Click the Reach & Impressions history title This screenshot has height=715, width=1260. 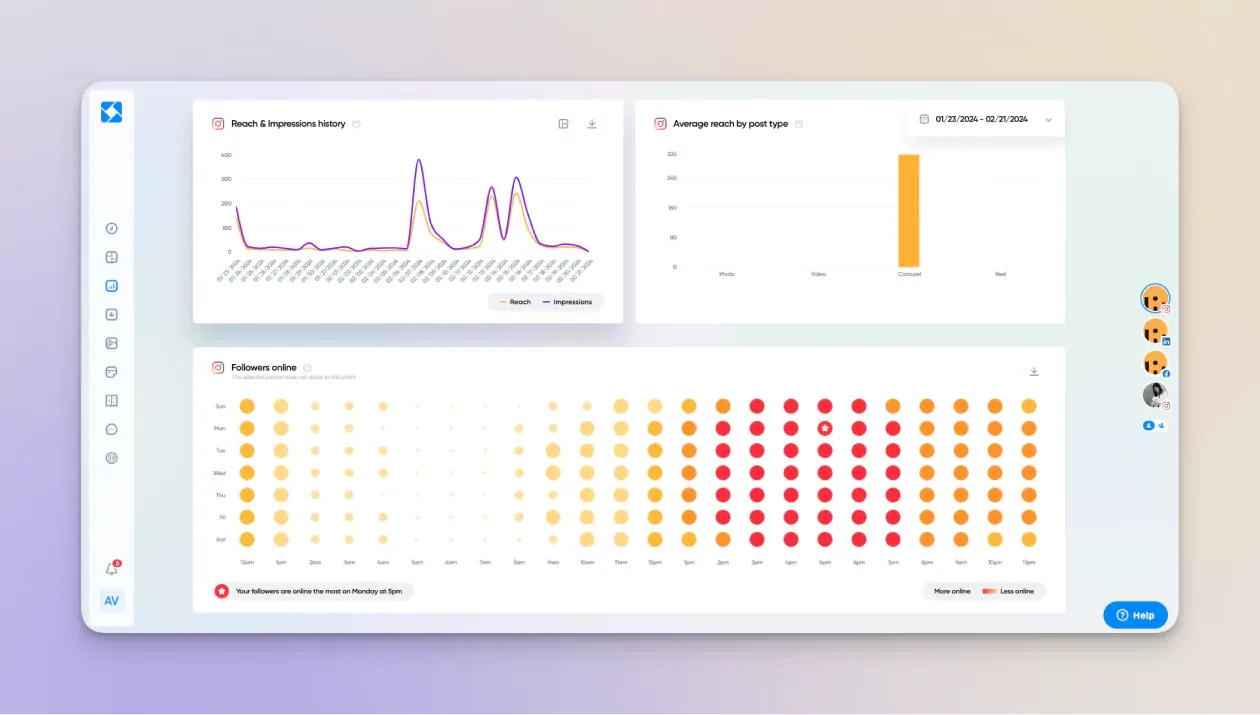[x=288, y=124]
